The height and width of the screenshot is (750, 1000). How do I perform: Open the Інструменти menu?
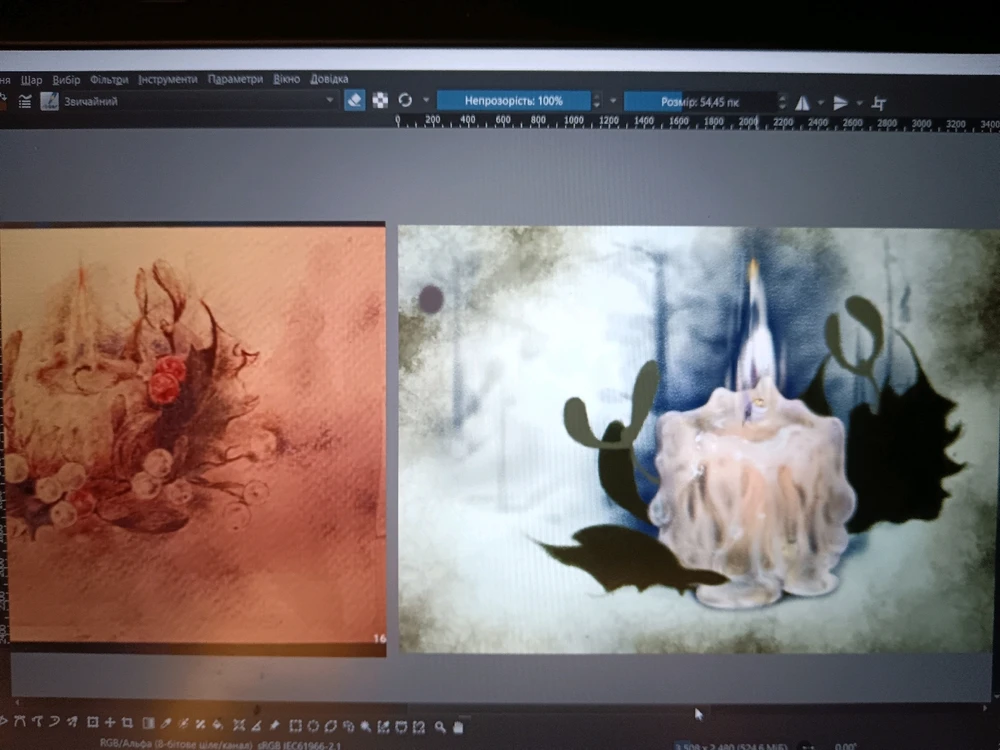coord(168,79)
